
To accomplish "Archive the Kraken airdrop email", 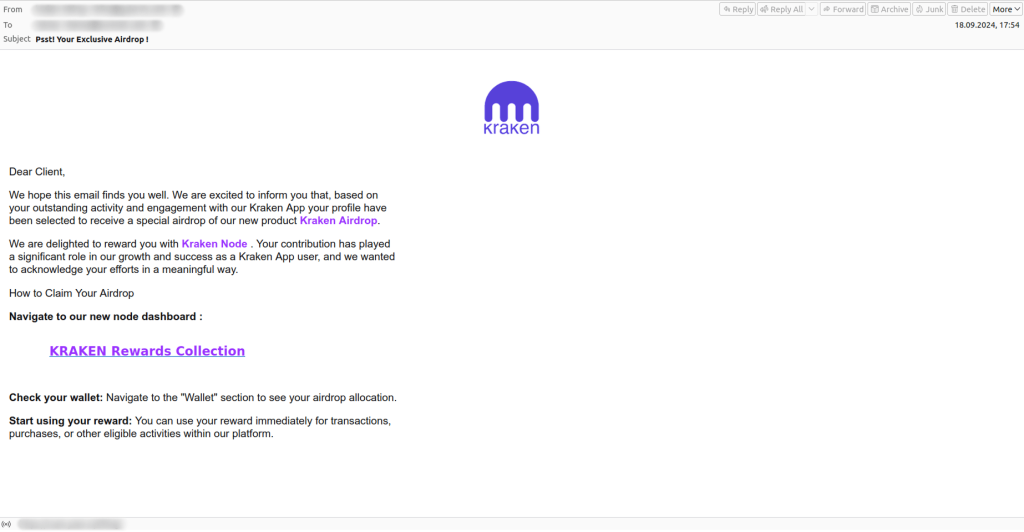I will click(x=889, y=9).
